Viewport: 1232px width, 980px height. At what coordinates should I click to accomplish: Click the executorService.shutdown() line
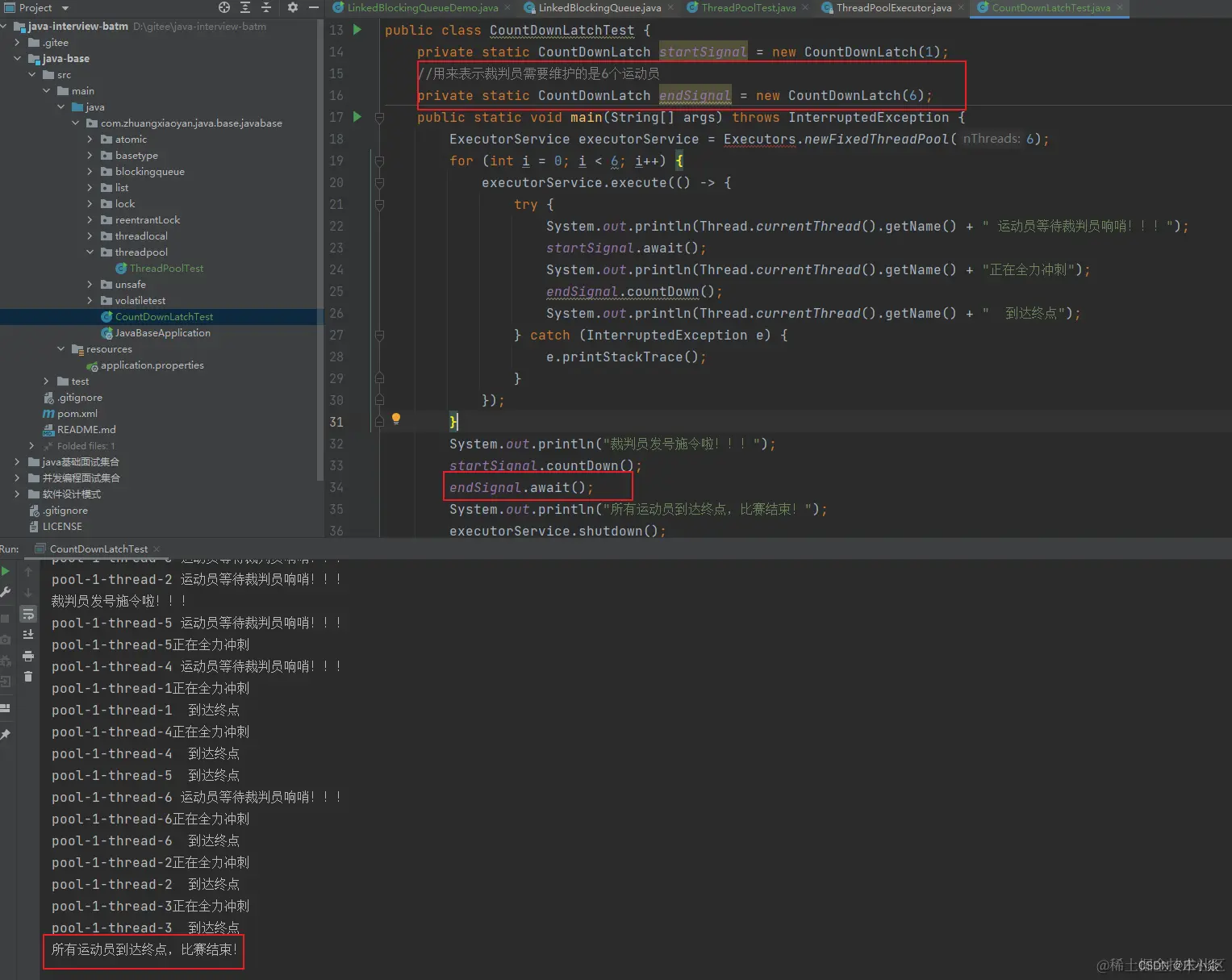click(x=558, y=531)
